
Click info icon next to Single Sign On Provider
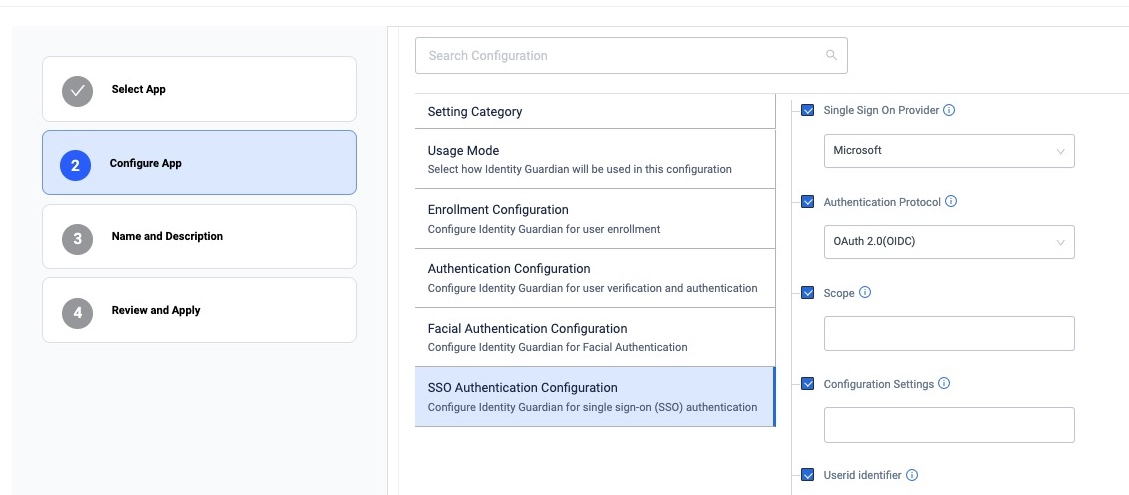point(949,110)
